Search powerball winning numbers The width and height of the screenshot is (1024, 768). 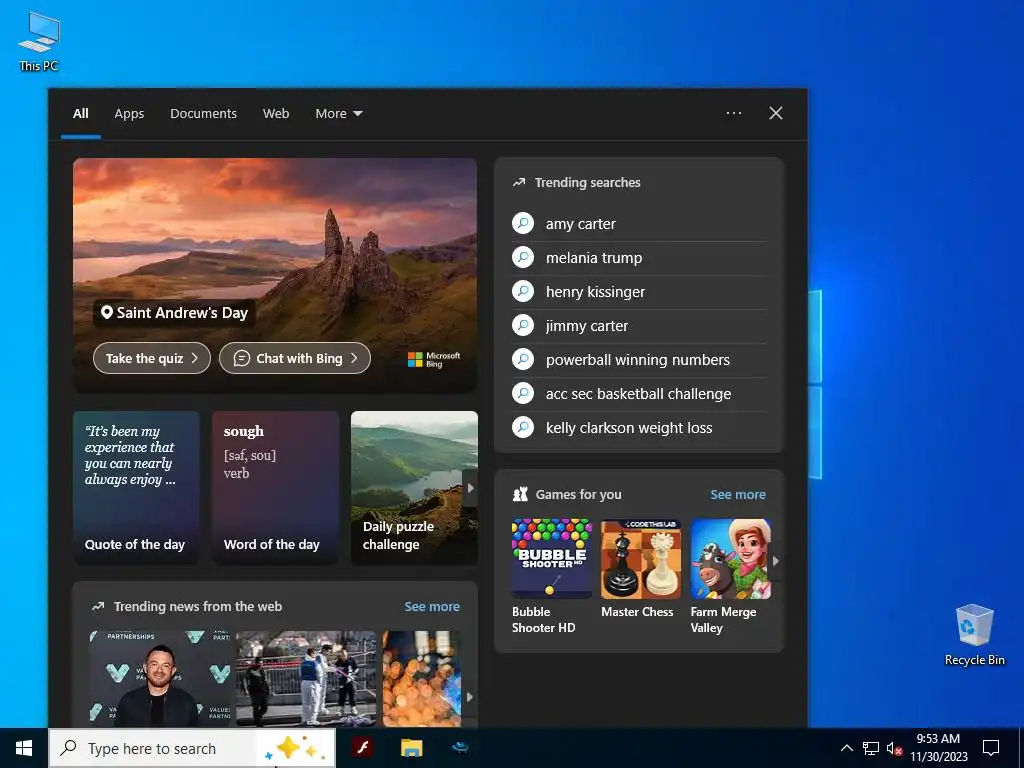tap(639, 360)
